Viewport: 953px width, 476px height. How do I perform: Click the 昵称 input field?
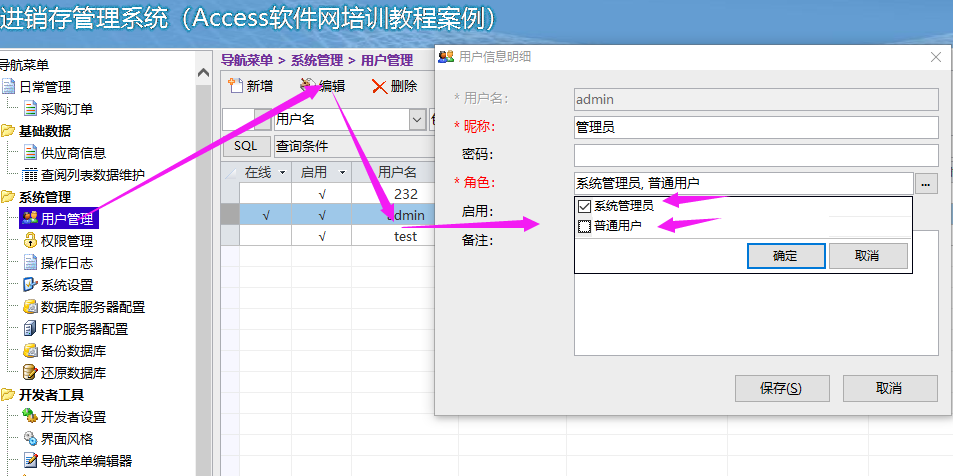756,128
